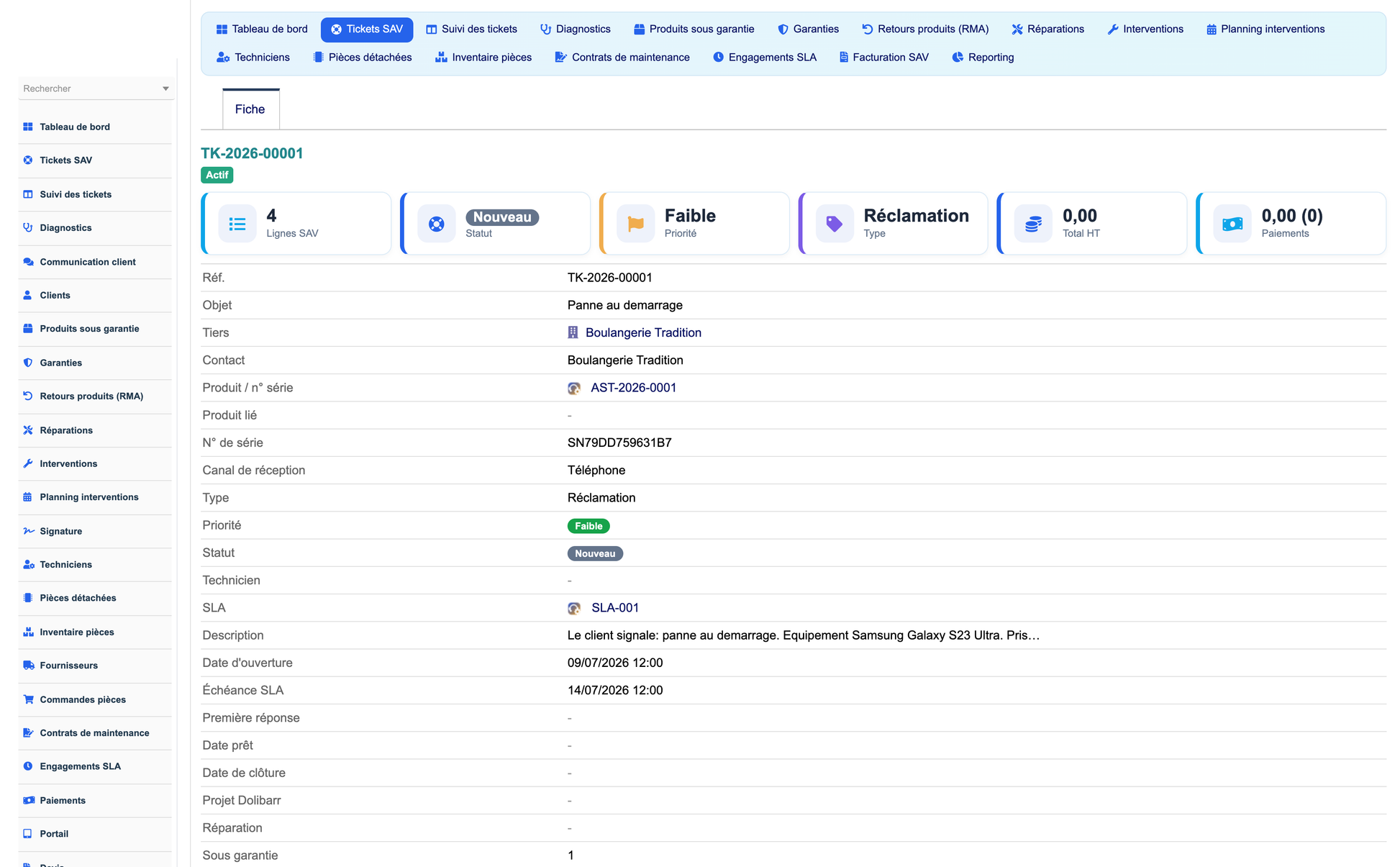The width and height of the screenshot is (1400, 867).
Task: Click the Planning interventions calendar sidebar icon
Action: pyautogui.click(x=28, y=497)
